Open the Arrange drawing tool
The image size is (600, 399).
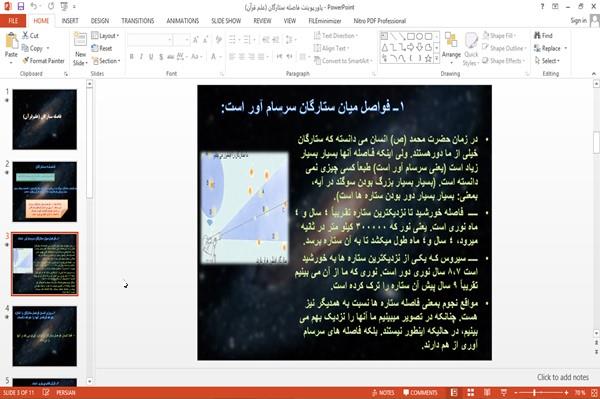pos(451,47)
